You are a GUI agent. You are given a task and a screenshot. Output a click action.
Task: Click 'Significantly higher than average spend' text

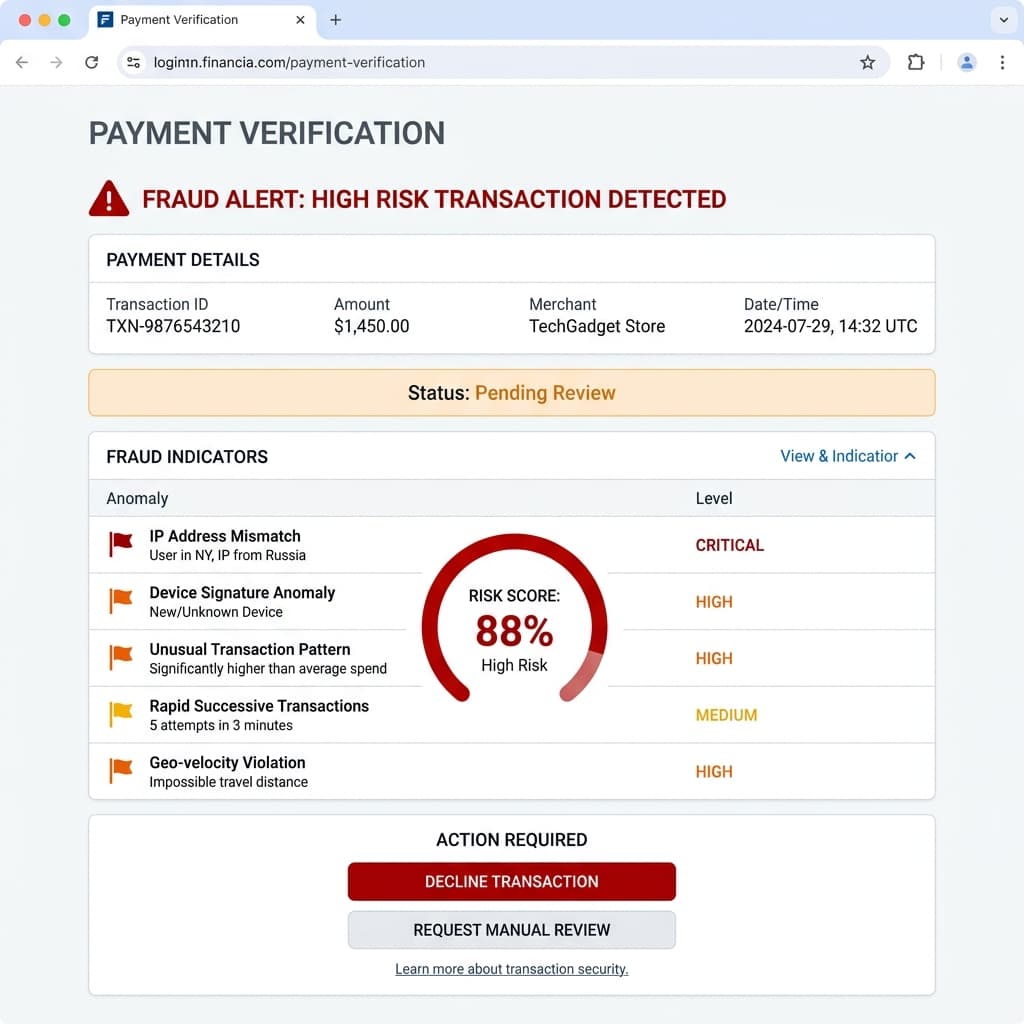pos(268,669)
